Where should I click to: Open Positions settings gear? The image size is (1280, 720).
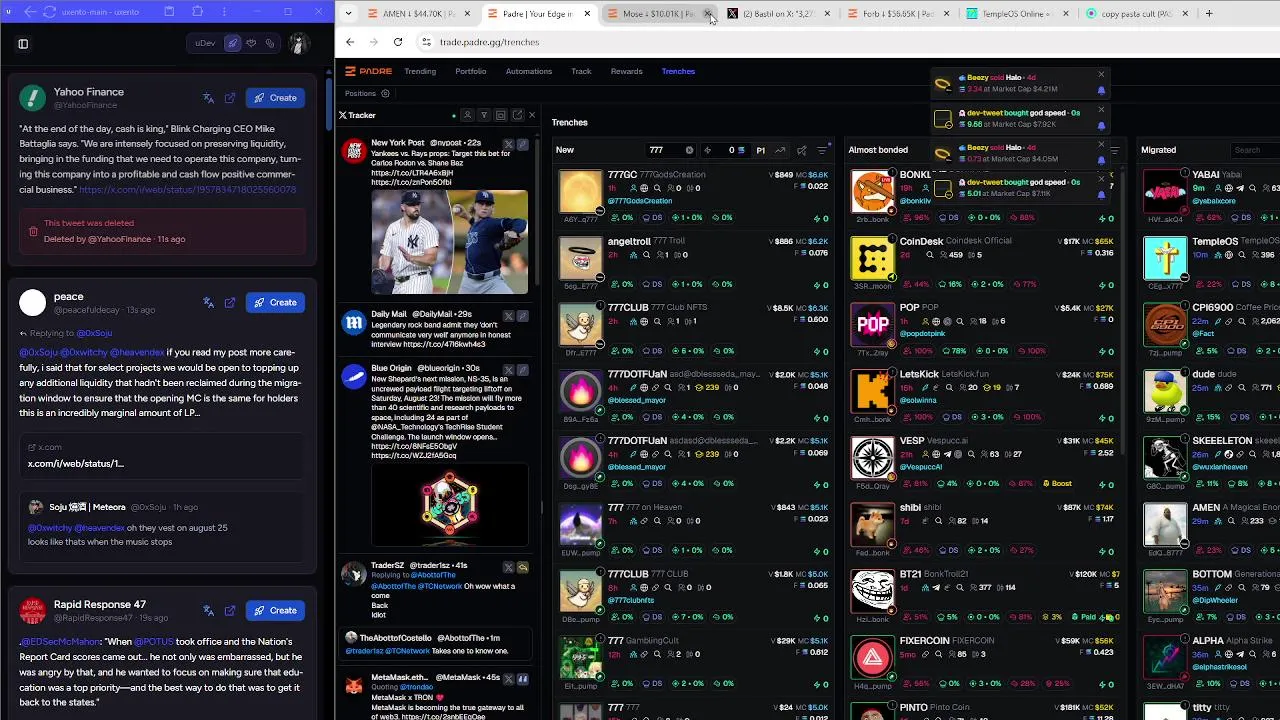pos(385,93)
